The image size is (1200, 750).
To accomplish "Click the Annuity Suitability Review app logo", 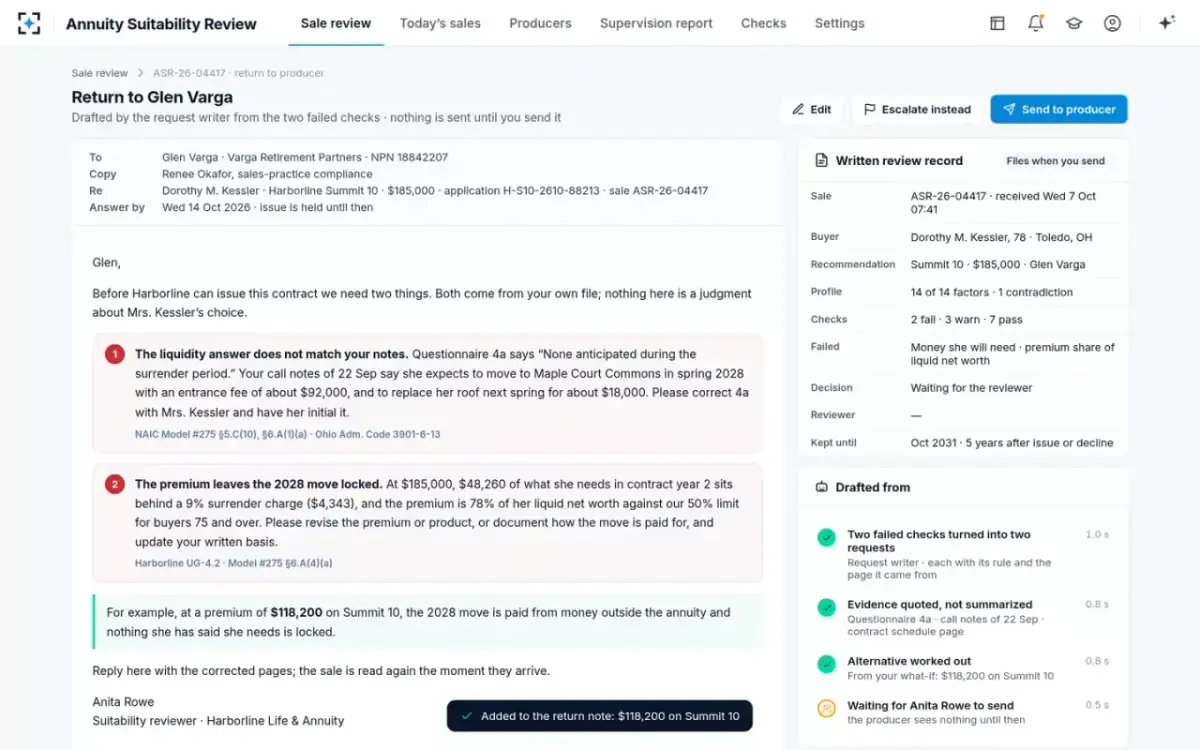I will coord(29,23).
